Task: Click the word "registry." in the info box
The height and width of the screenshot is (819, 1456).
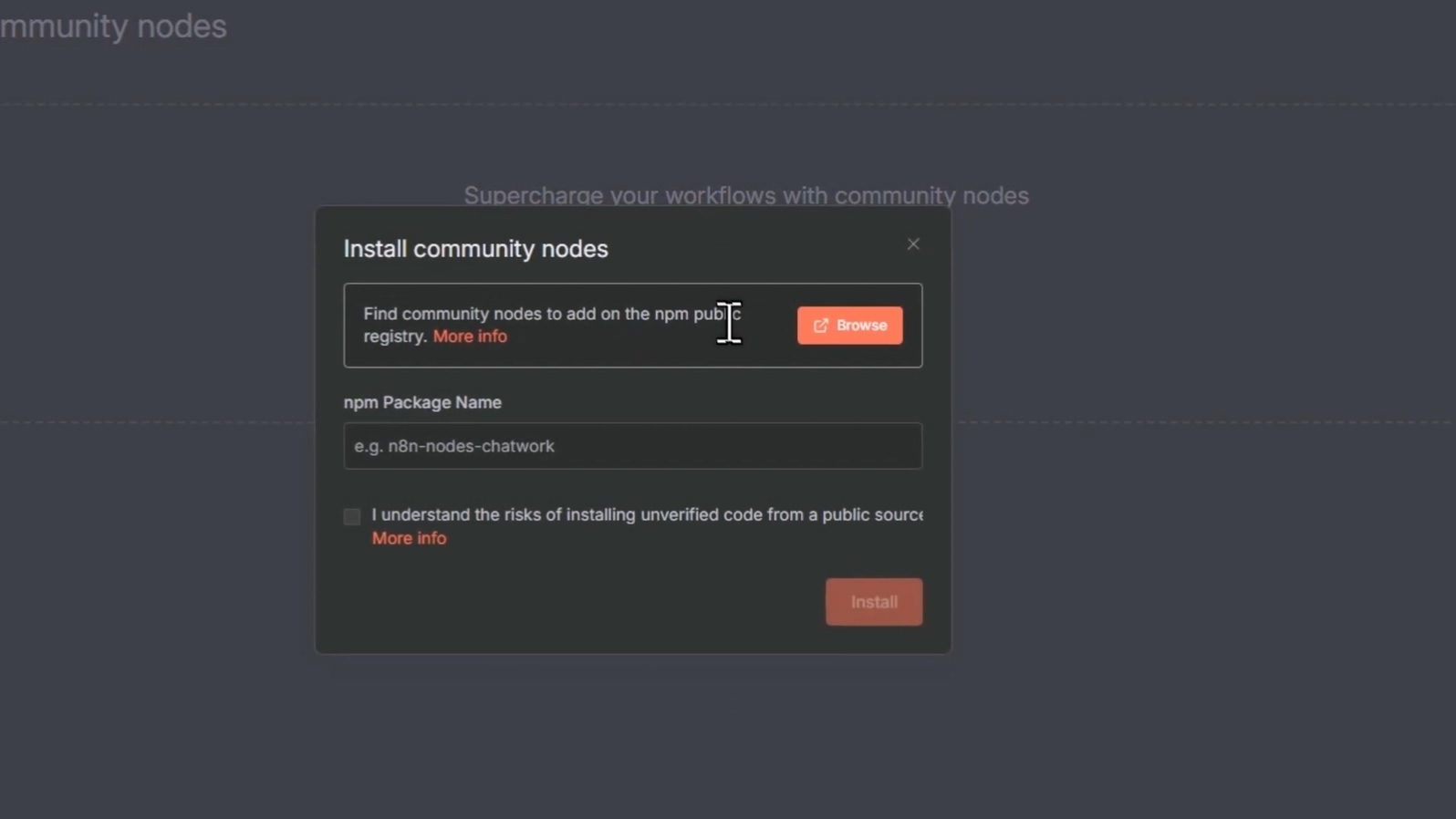Action: [395, 337]
